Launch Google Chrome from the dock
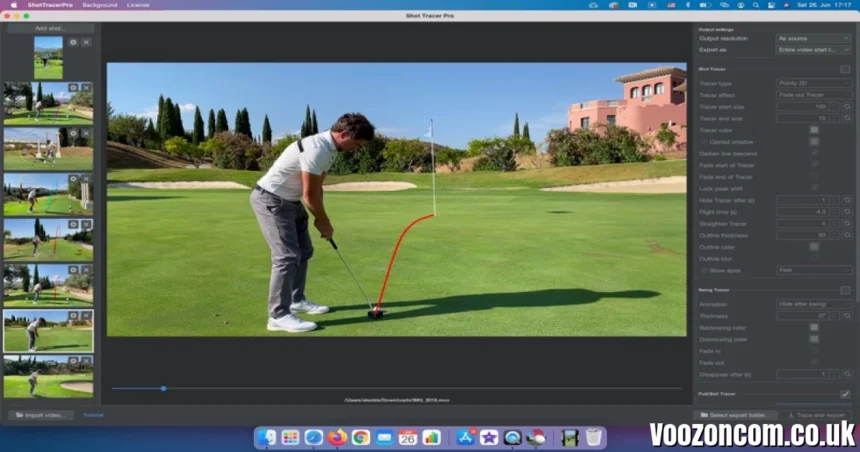 pos(361,437)
